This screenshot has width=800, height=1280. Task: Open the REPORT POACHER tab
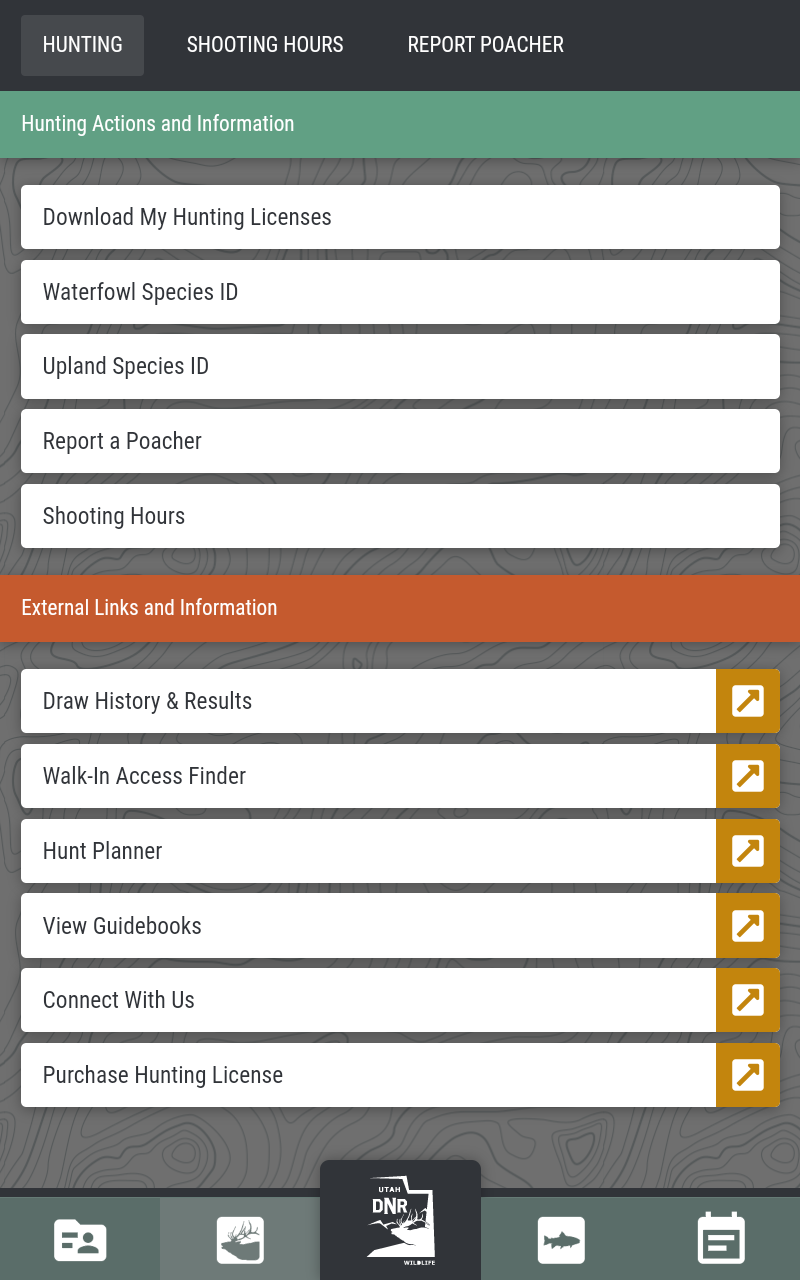[485, 45]
